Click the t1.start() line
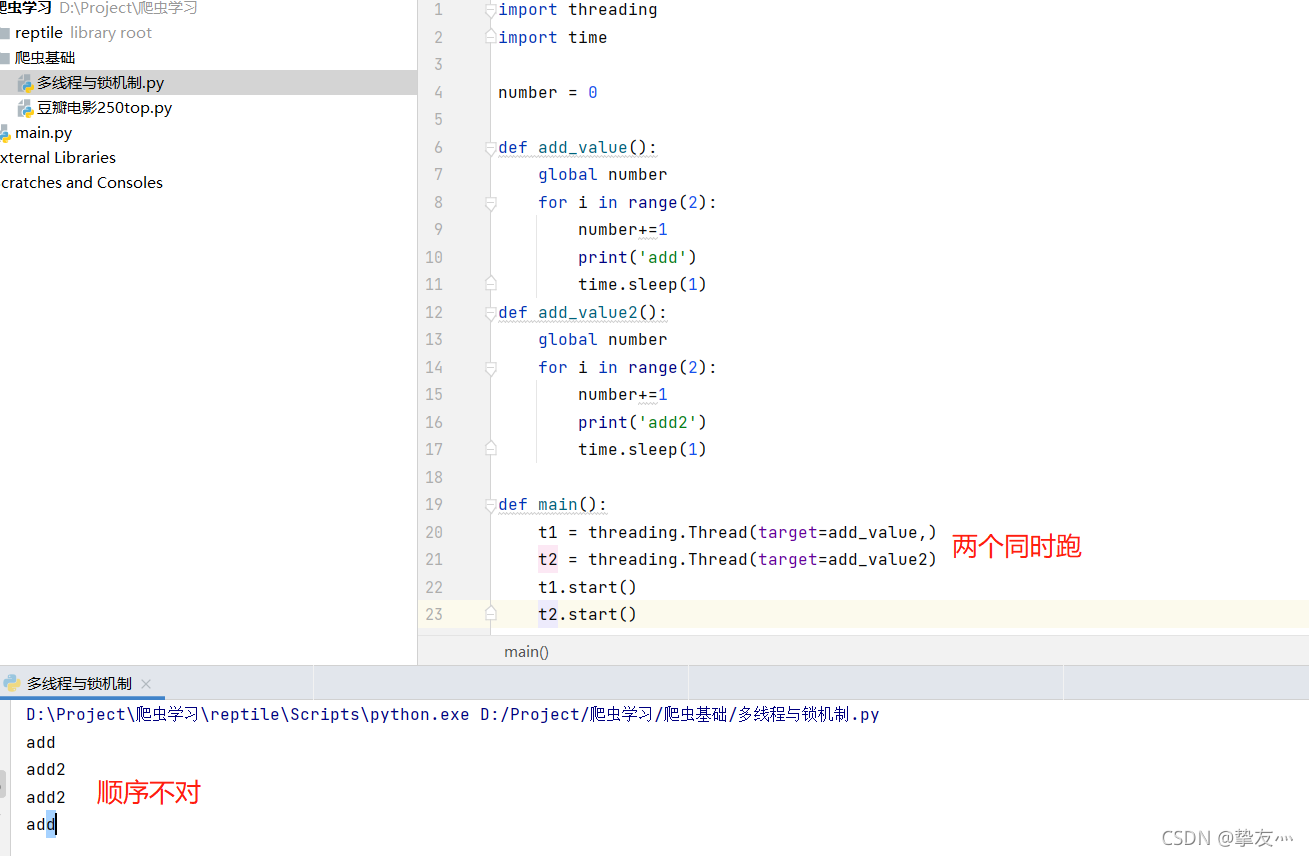 click(x=587, y=588)
